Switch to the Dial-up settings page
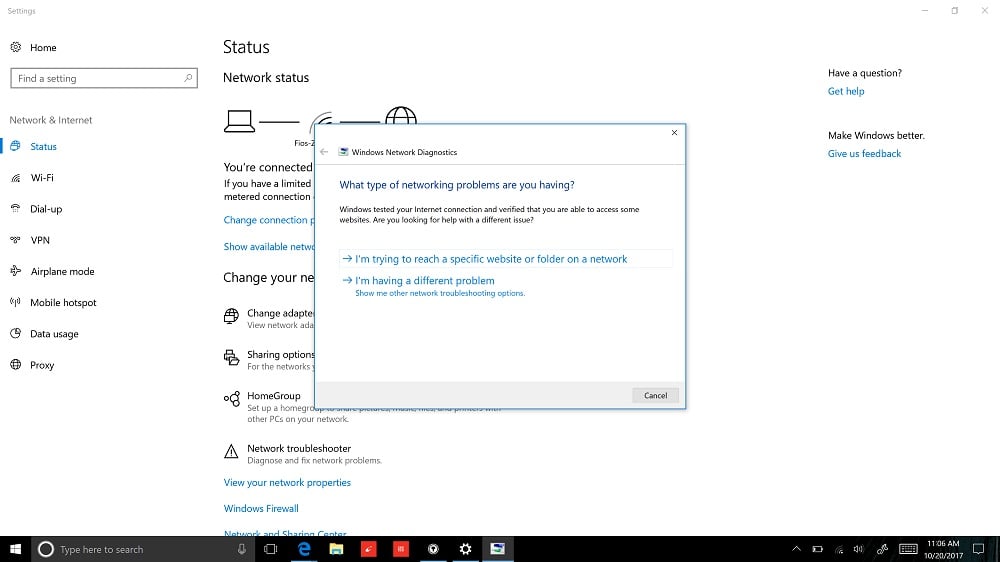Viewport: 1000px width, 562px height. tap(46, 209)
